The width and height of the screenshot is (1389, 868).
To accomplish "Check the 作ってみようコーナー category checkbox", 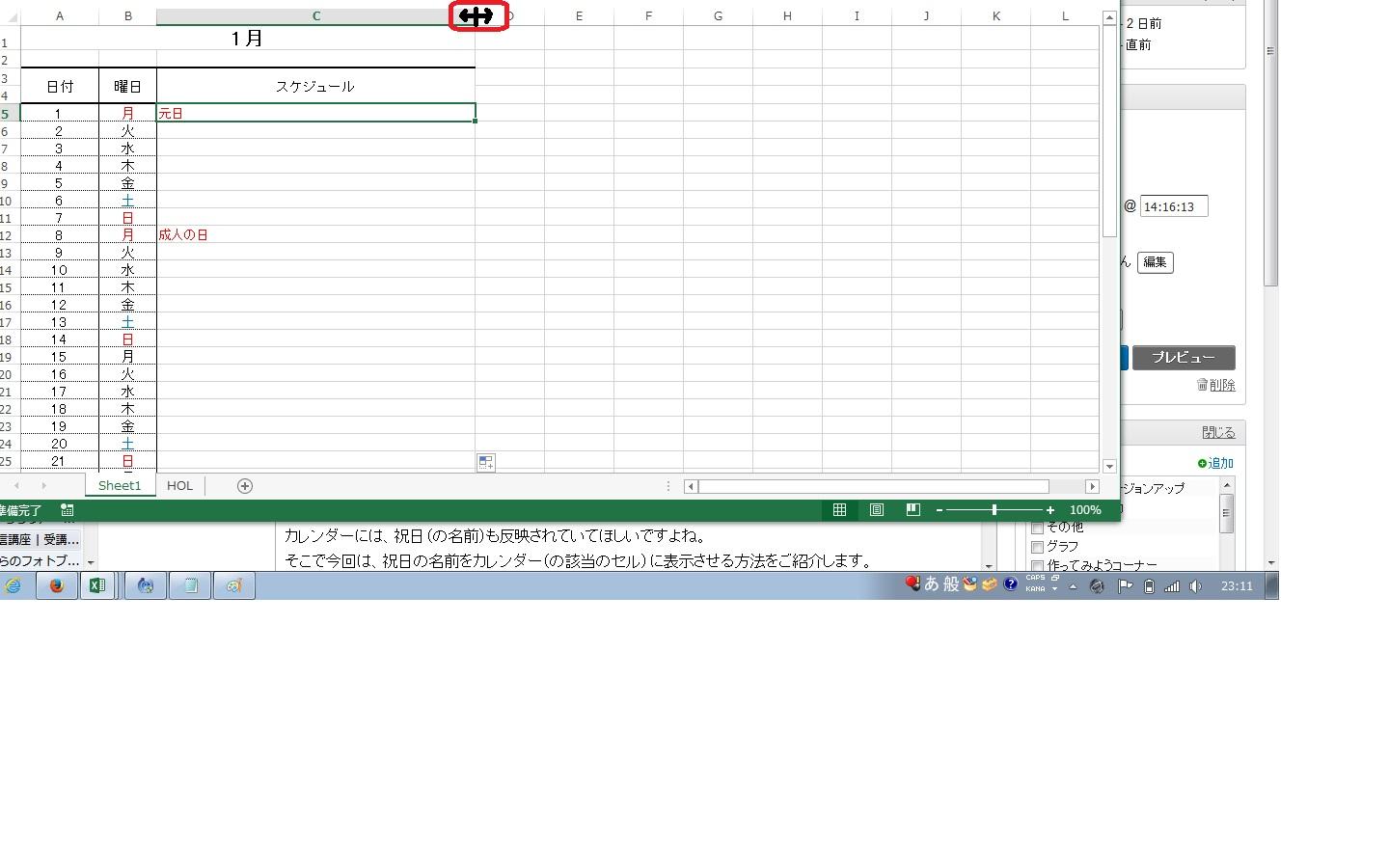I will coord(1038,566).
